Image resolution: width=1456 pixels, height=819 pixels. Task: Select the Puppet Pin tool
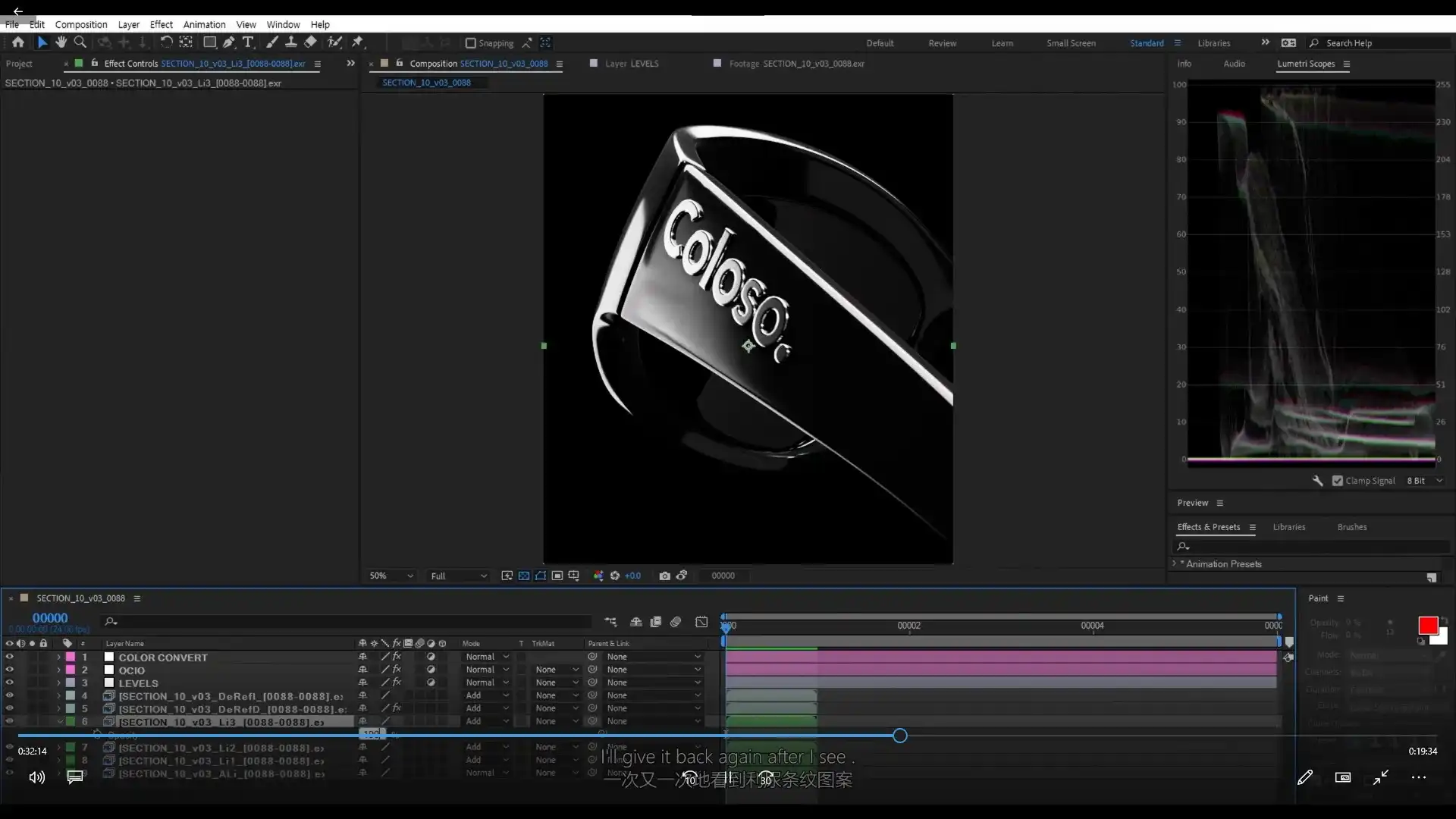point(357,42)
